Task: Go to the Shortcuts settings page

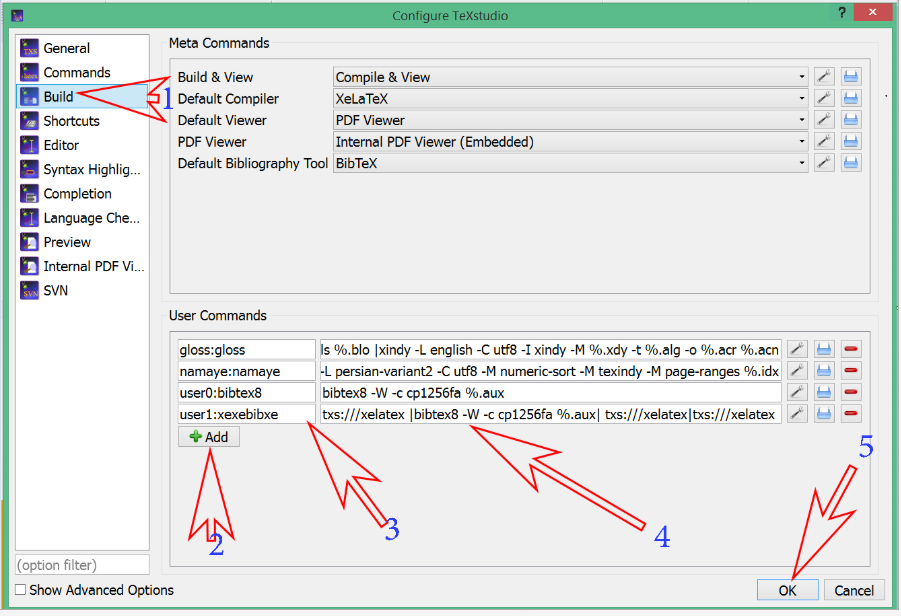Action: [71, 121]
